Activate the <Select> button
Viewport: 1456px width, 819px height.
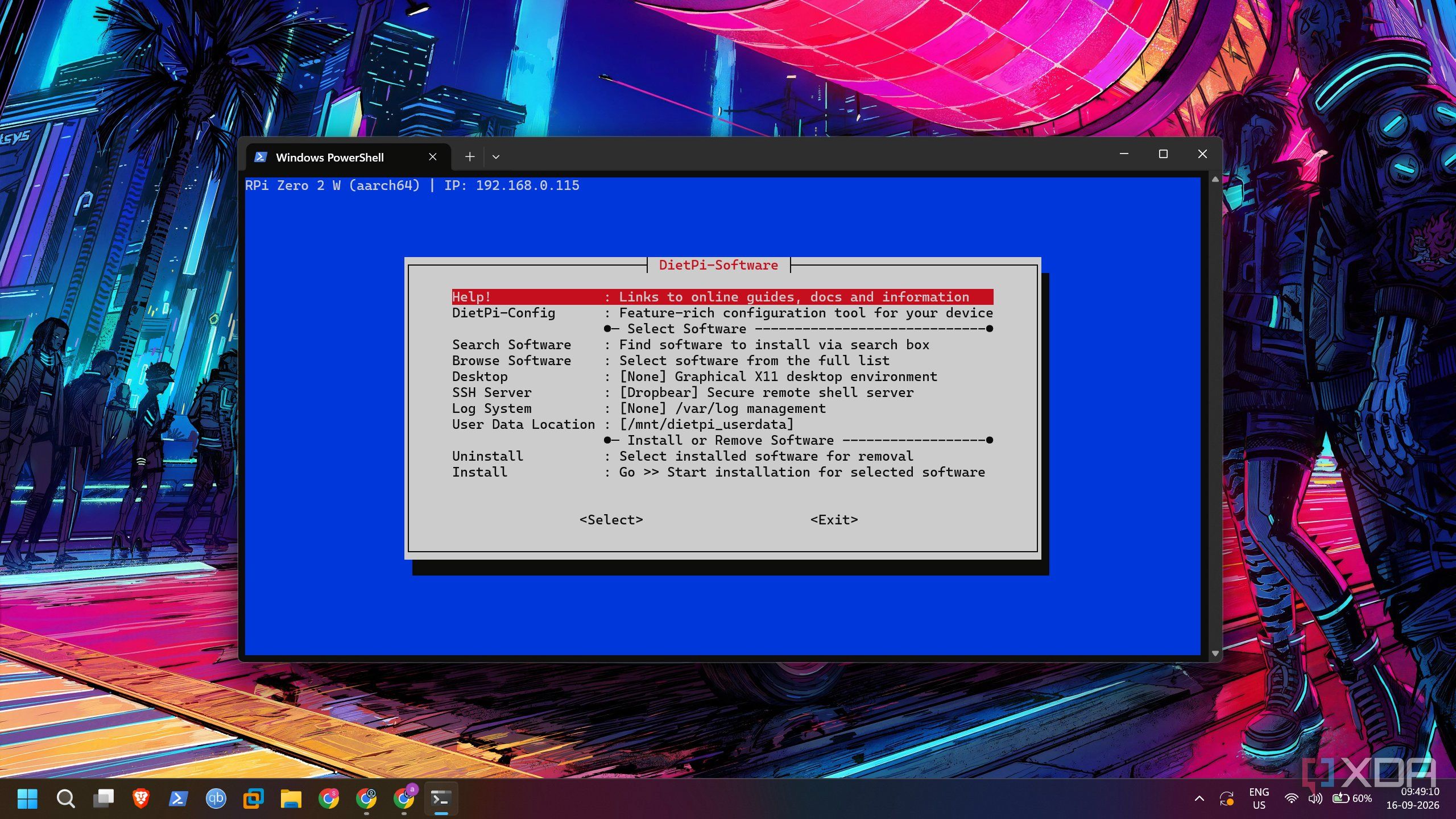[611, 520]
